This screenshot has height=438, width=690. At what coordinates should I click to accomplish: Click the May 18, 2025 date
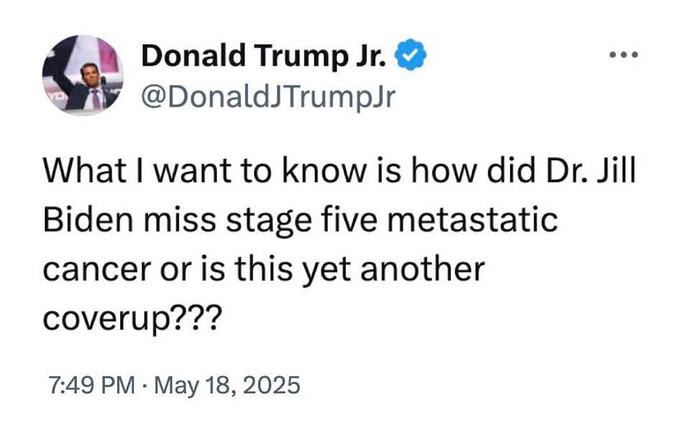(x=227, y=386)
